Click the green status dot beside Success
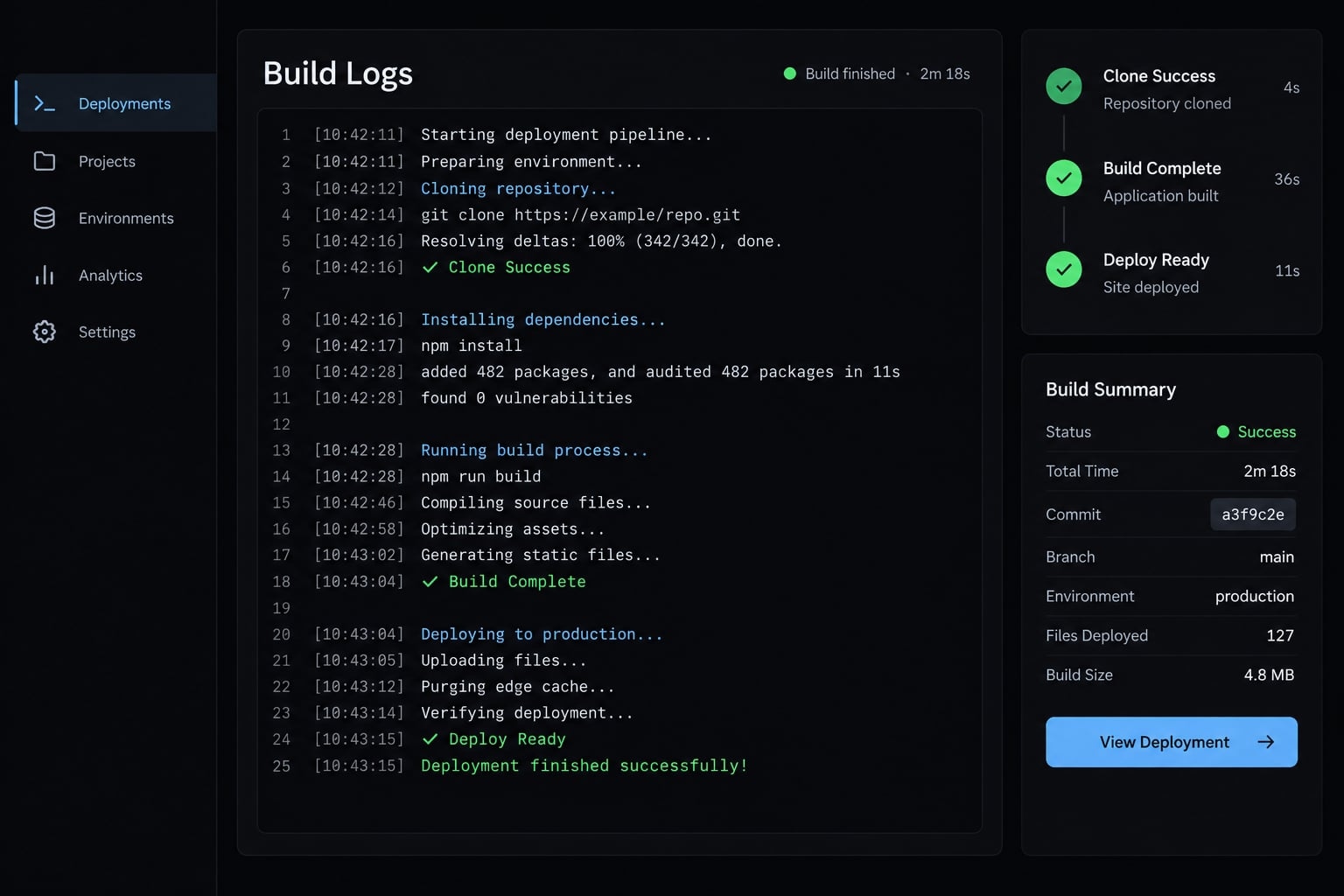 1223,431
